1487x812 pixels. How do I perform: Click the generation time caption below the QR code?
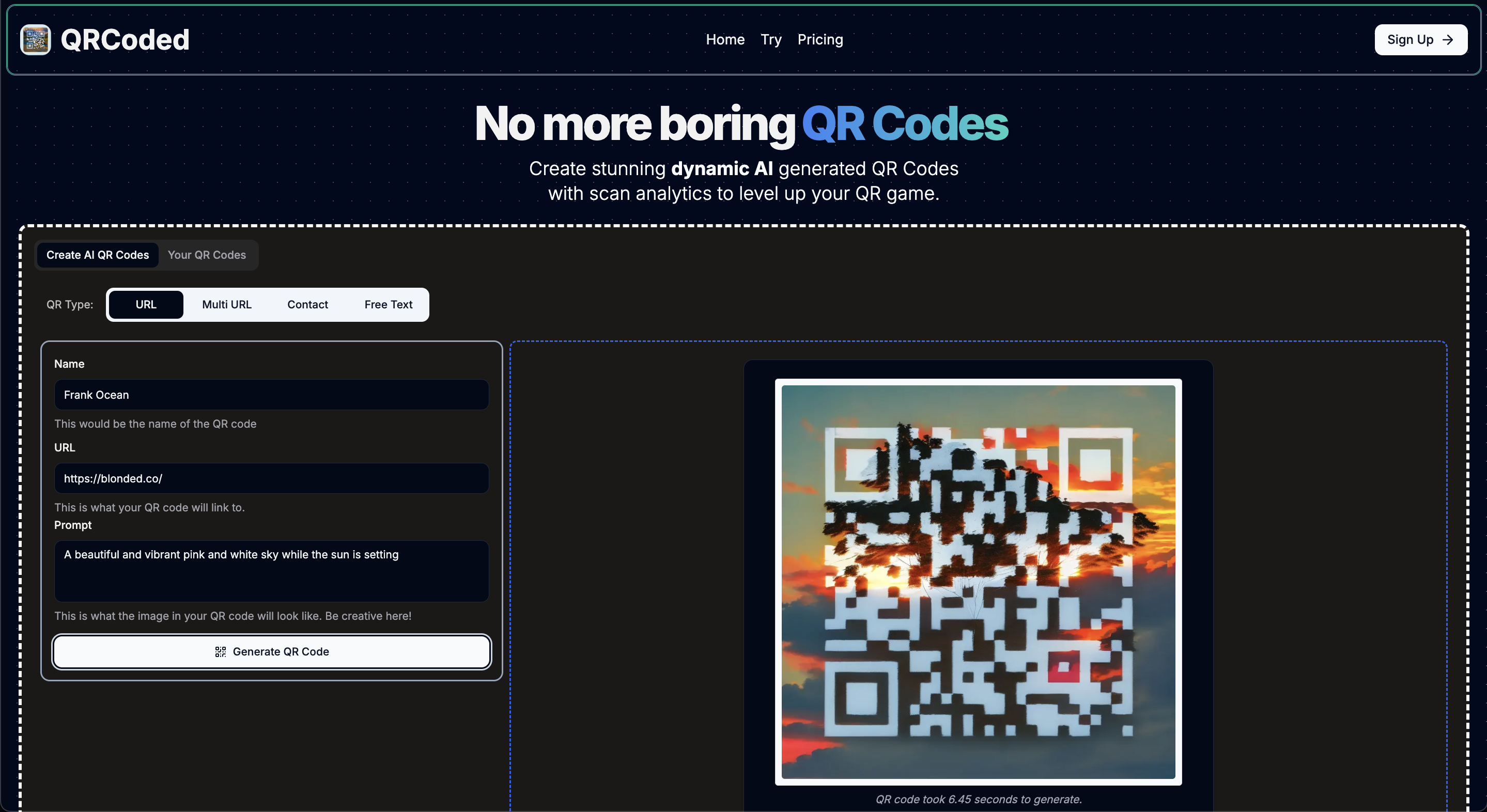tap(978, 799)
